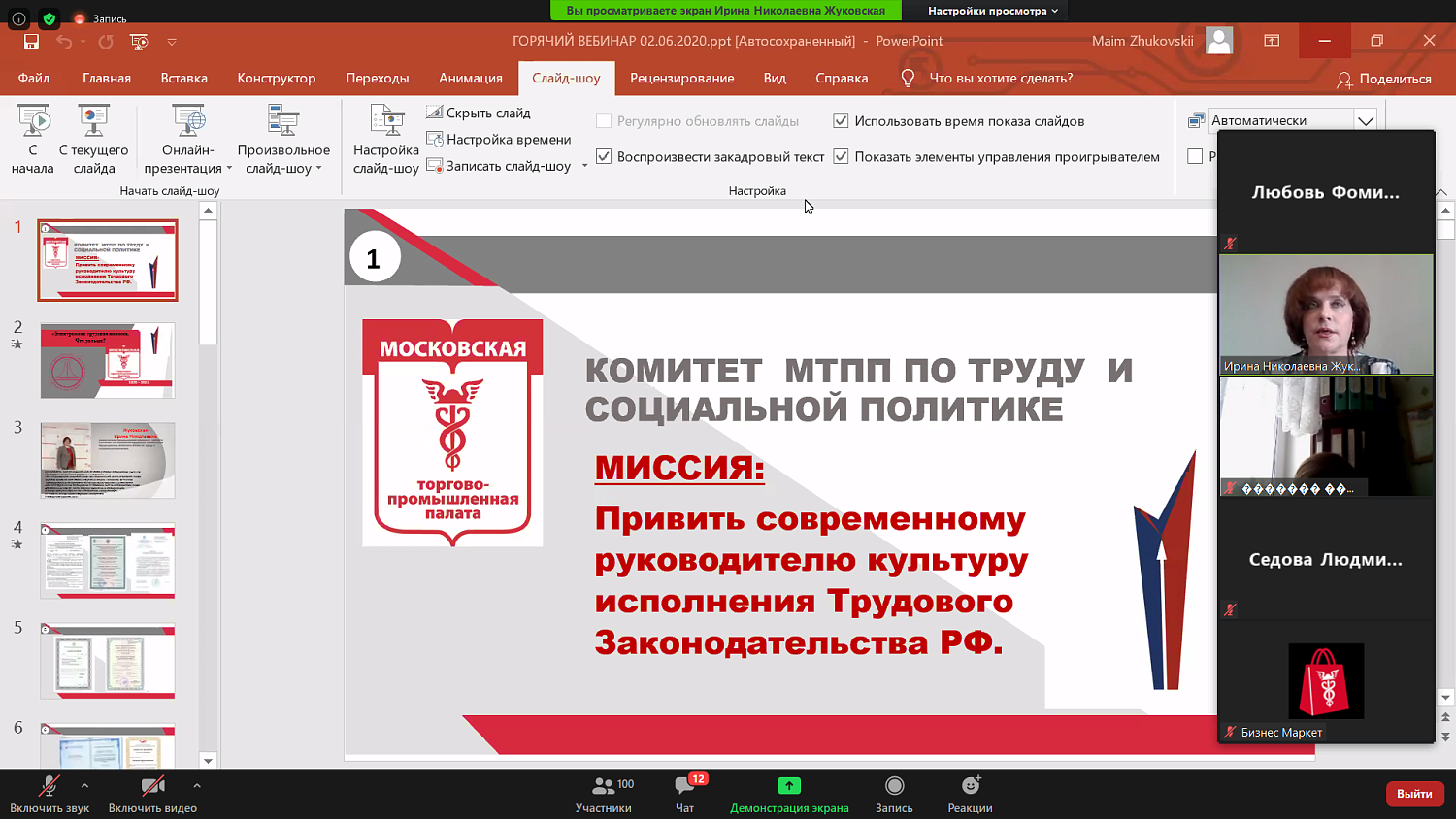The width and height of the screenshot is (1456, 819).
Task: Click Бизнес Маркет participant tile
Action: (x=1326, y=682)
